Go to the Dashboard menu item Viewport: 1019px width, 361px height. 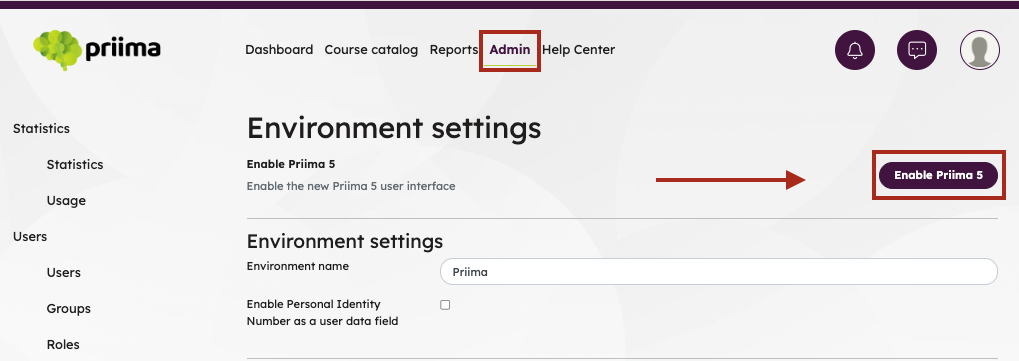click(279, 49)
